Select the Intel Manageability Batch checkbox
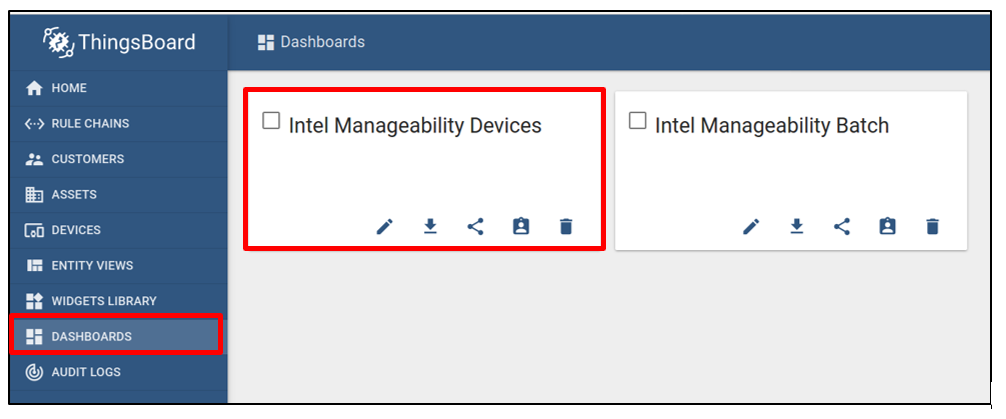This screenshot has height=419, width=1006. (x=637, y=122)
